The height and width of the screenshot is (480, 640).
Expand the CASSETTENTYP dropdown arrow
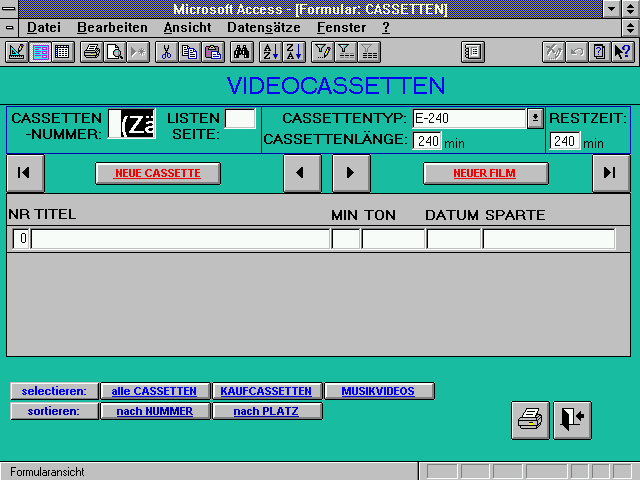coord(535,118)
